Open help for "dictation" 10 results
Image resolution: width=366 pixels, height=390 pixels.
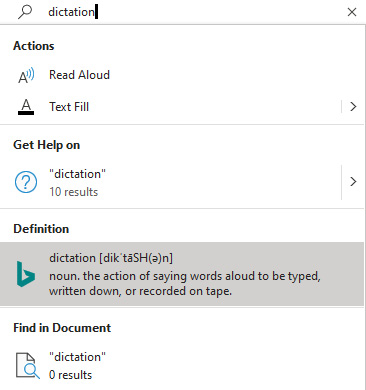171,182
